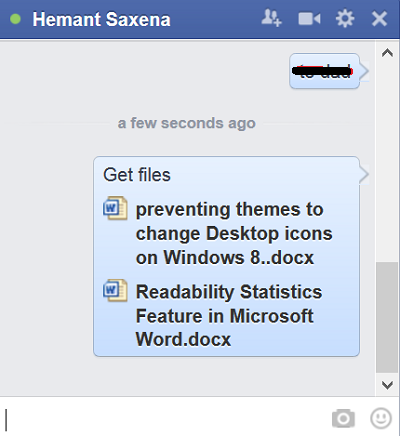Viewport: 400px width, 436px height.
Task: Click the redacted message bubble
Action: point(324,71)
